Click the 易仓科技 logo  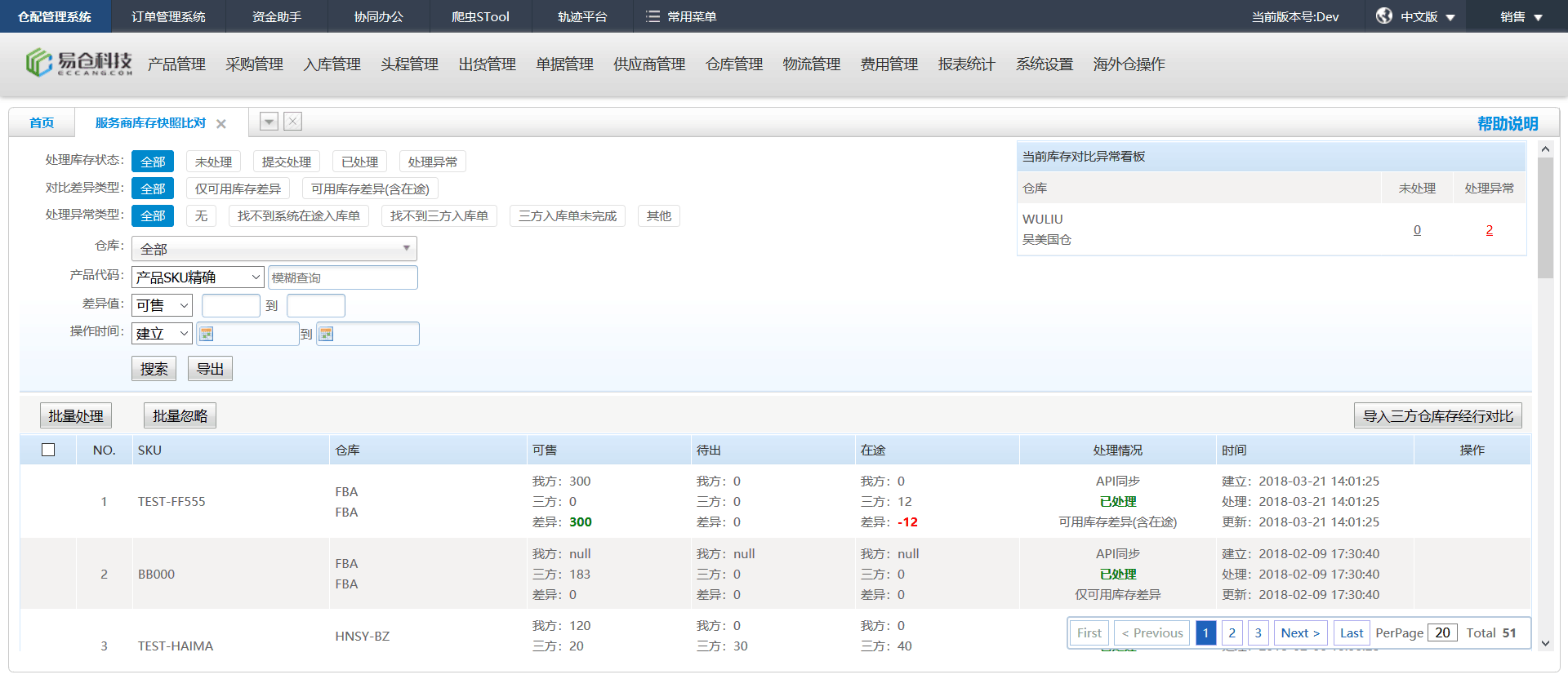79,63
